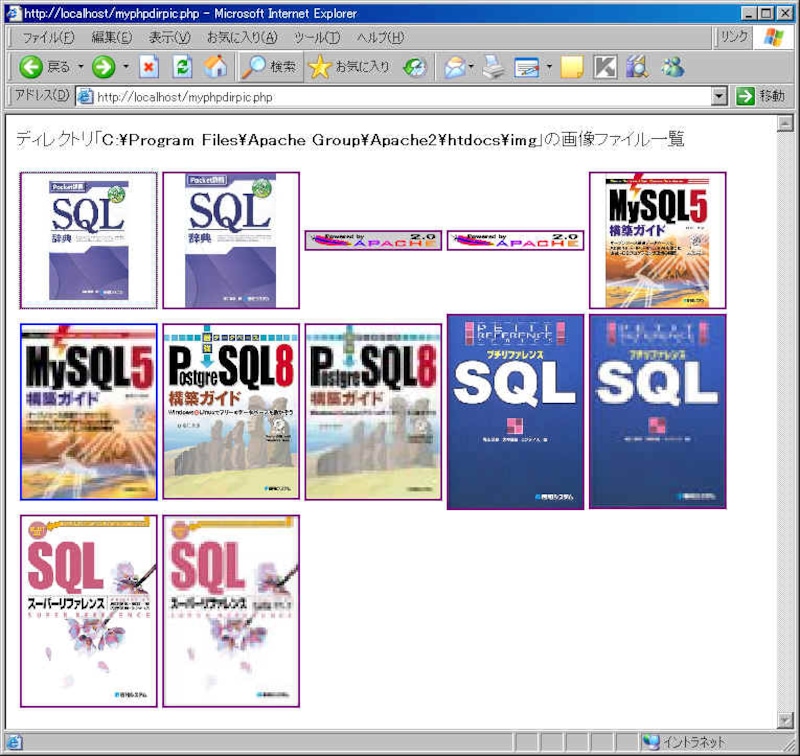Open the forward history dropdown arrow
This screenshot has height=756, width=800.
click(x=126, y=67)
